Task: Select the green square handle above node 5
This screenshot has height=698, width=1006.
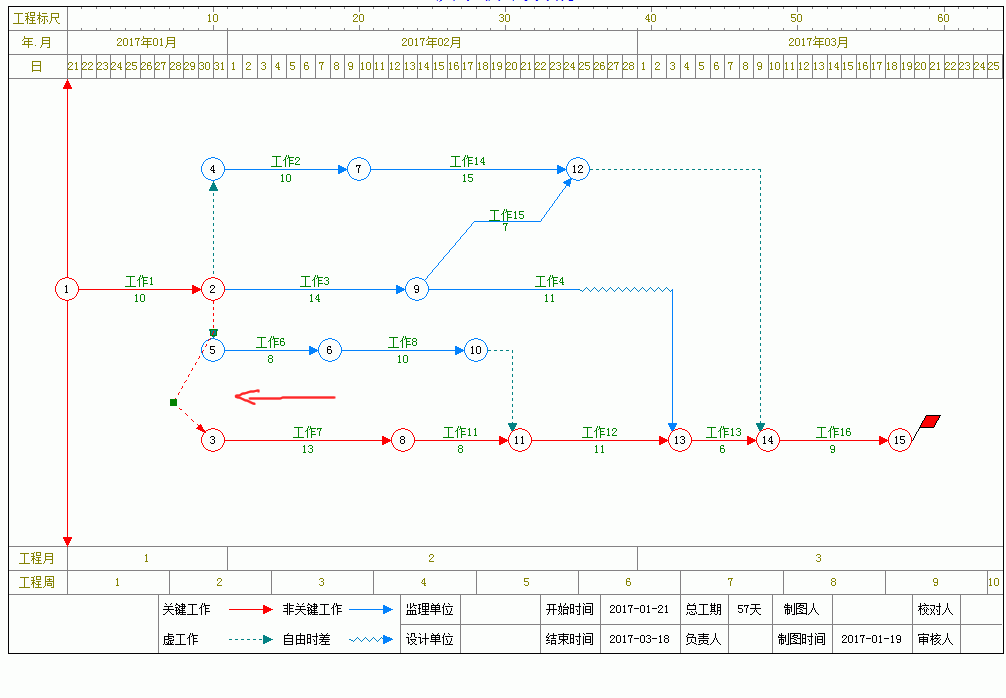Action: pos(213,333)
